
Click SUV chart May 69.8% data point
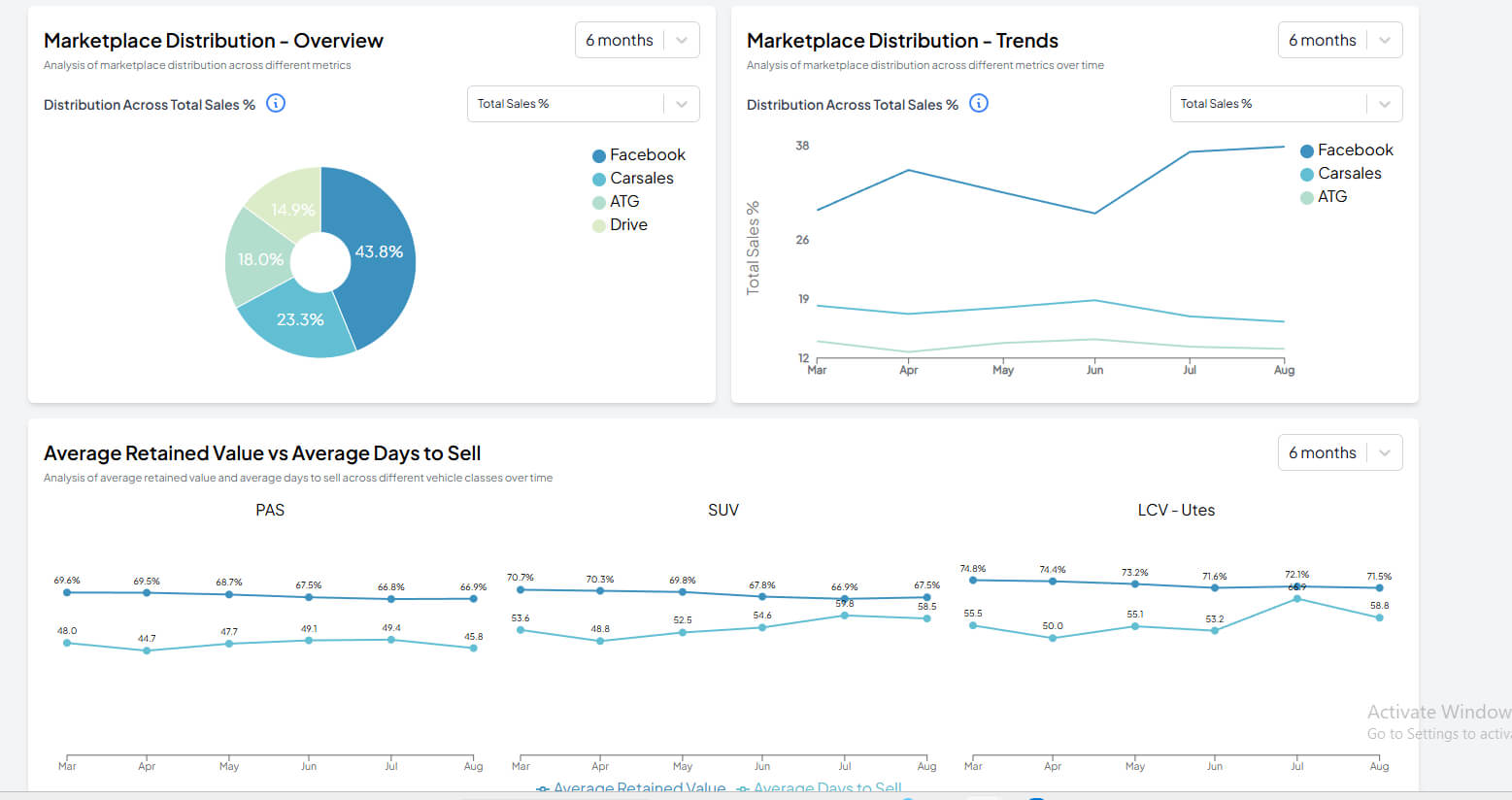coord(683,591)
